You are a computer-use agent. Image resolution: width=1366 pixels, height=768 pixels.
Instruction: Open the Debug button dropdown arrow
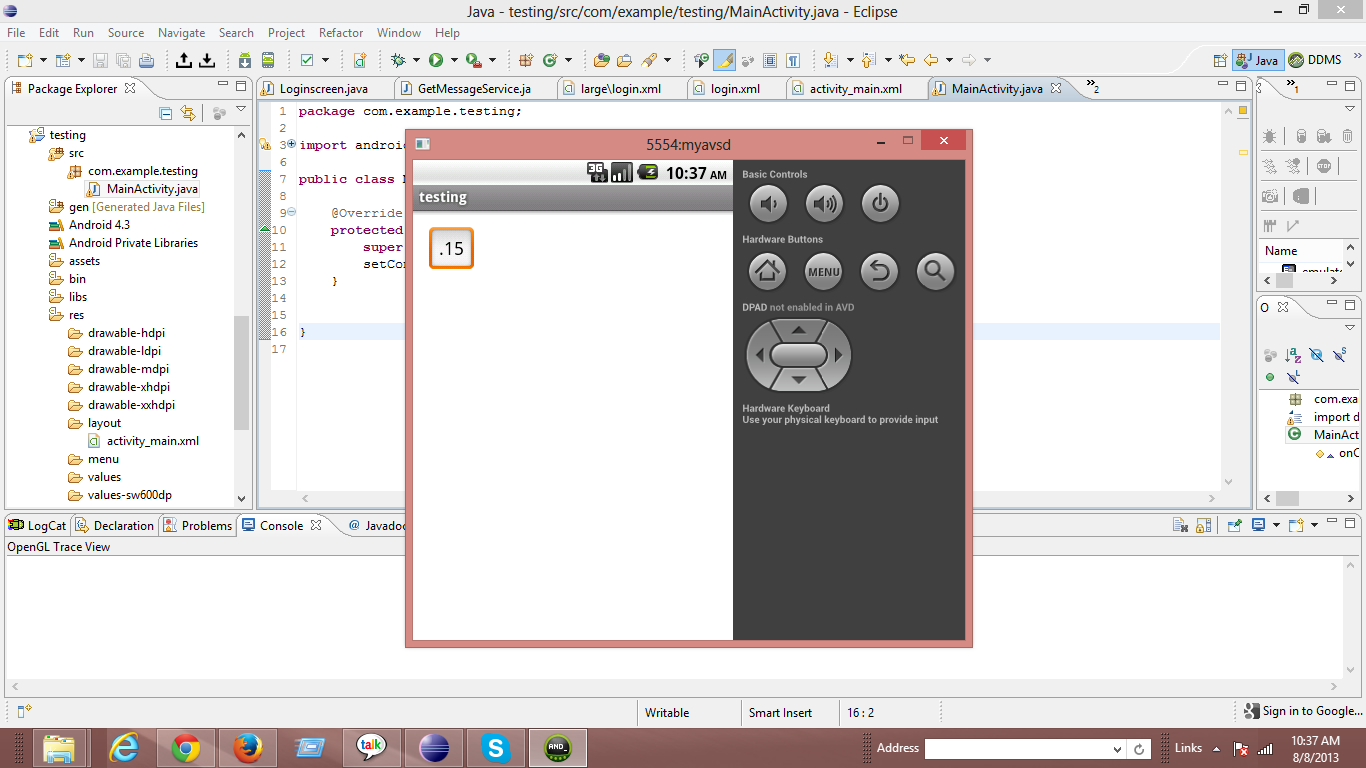click(416, 60)
